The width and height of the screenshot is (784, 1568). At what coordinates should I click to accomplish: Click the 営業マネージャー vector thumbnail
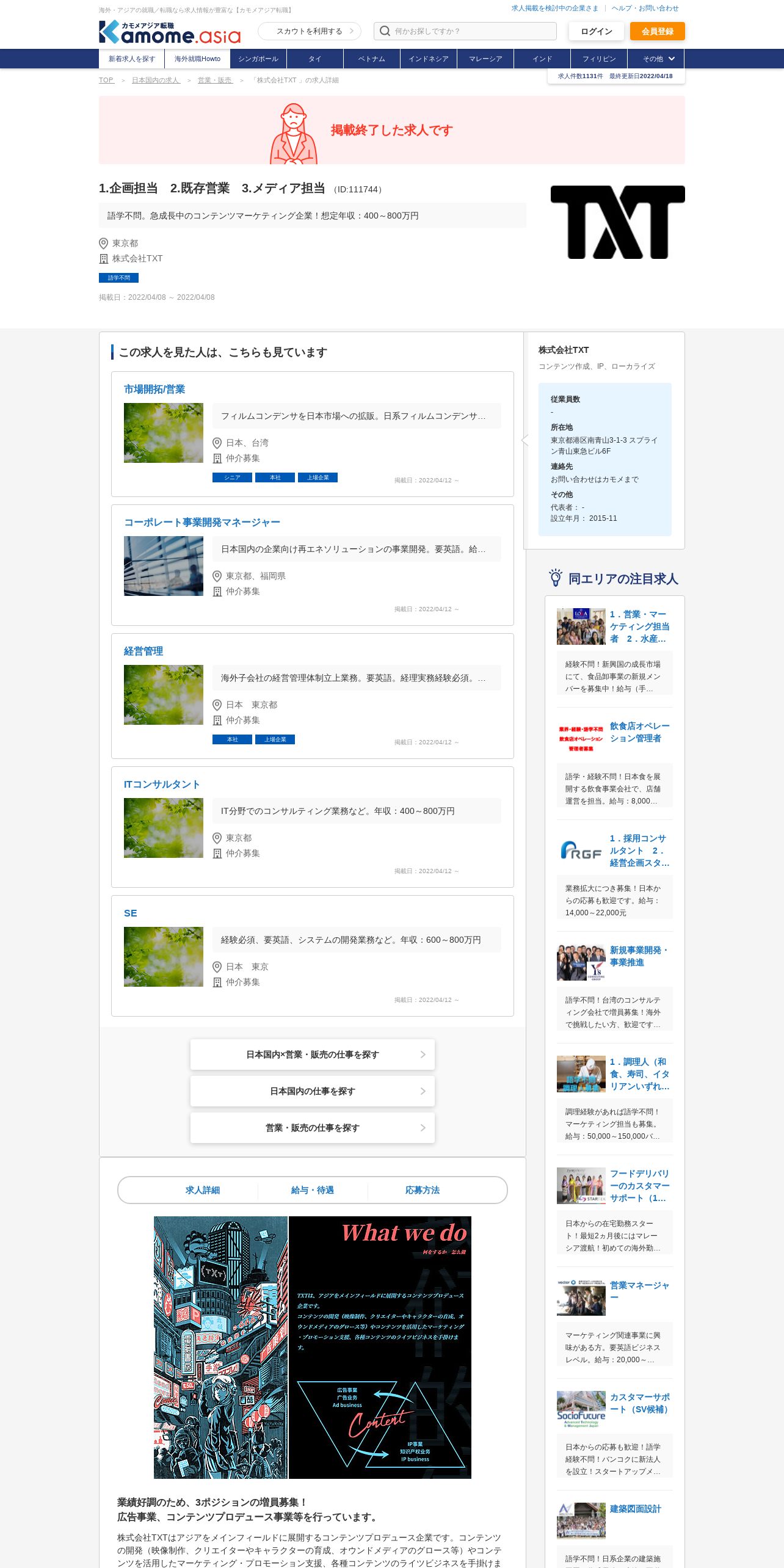[x=581, y=1297]
